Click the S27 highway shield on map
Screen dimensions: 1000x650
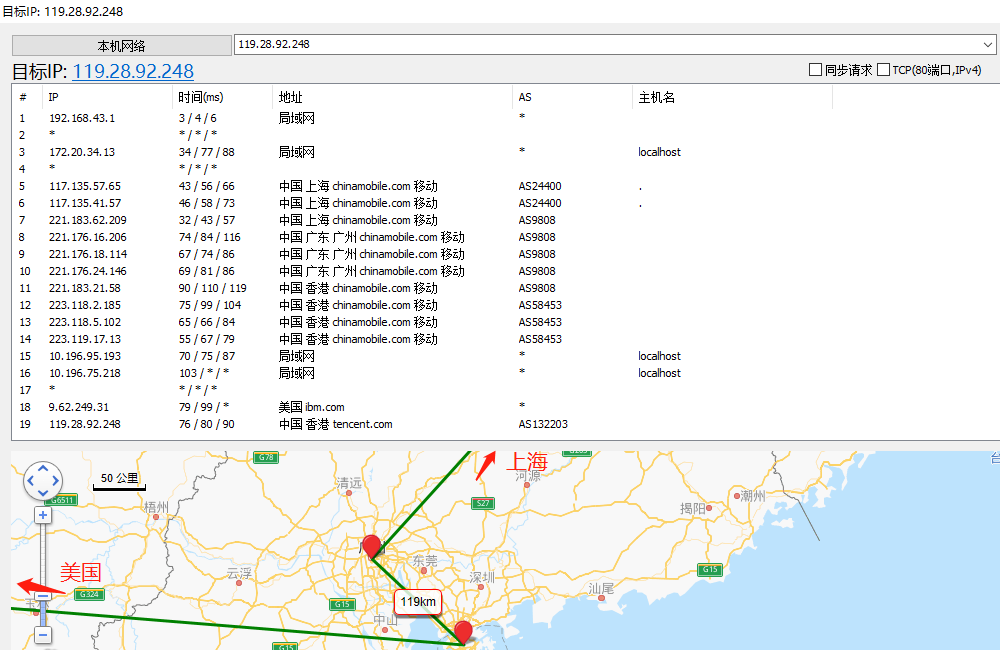click(x=483, y=503)
